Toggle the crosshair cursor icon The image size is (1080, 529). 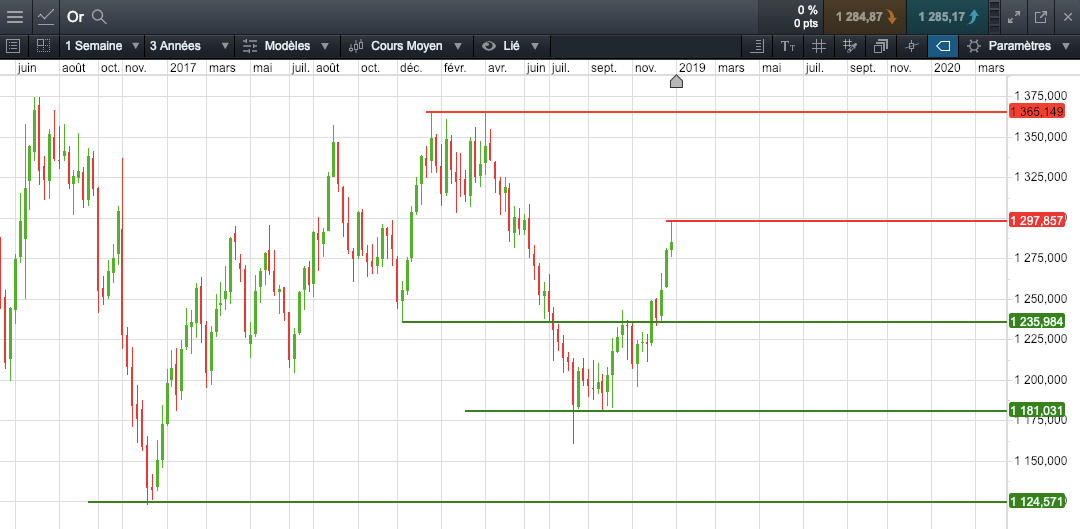[x=912, y=46]
